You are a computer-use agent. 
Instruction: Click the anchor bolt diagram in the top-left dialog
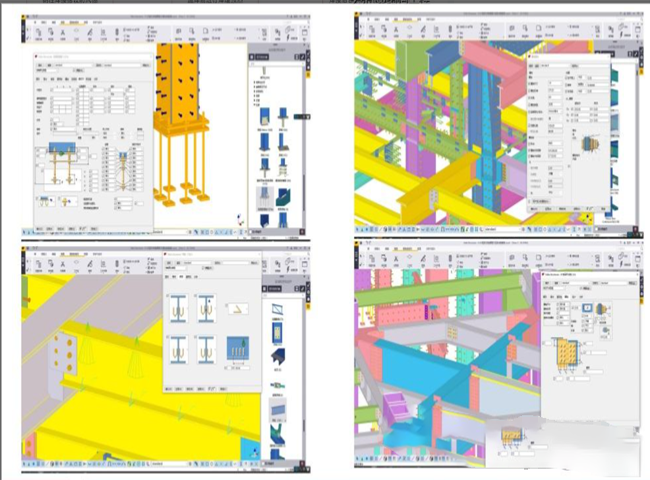point(57,162)
